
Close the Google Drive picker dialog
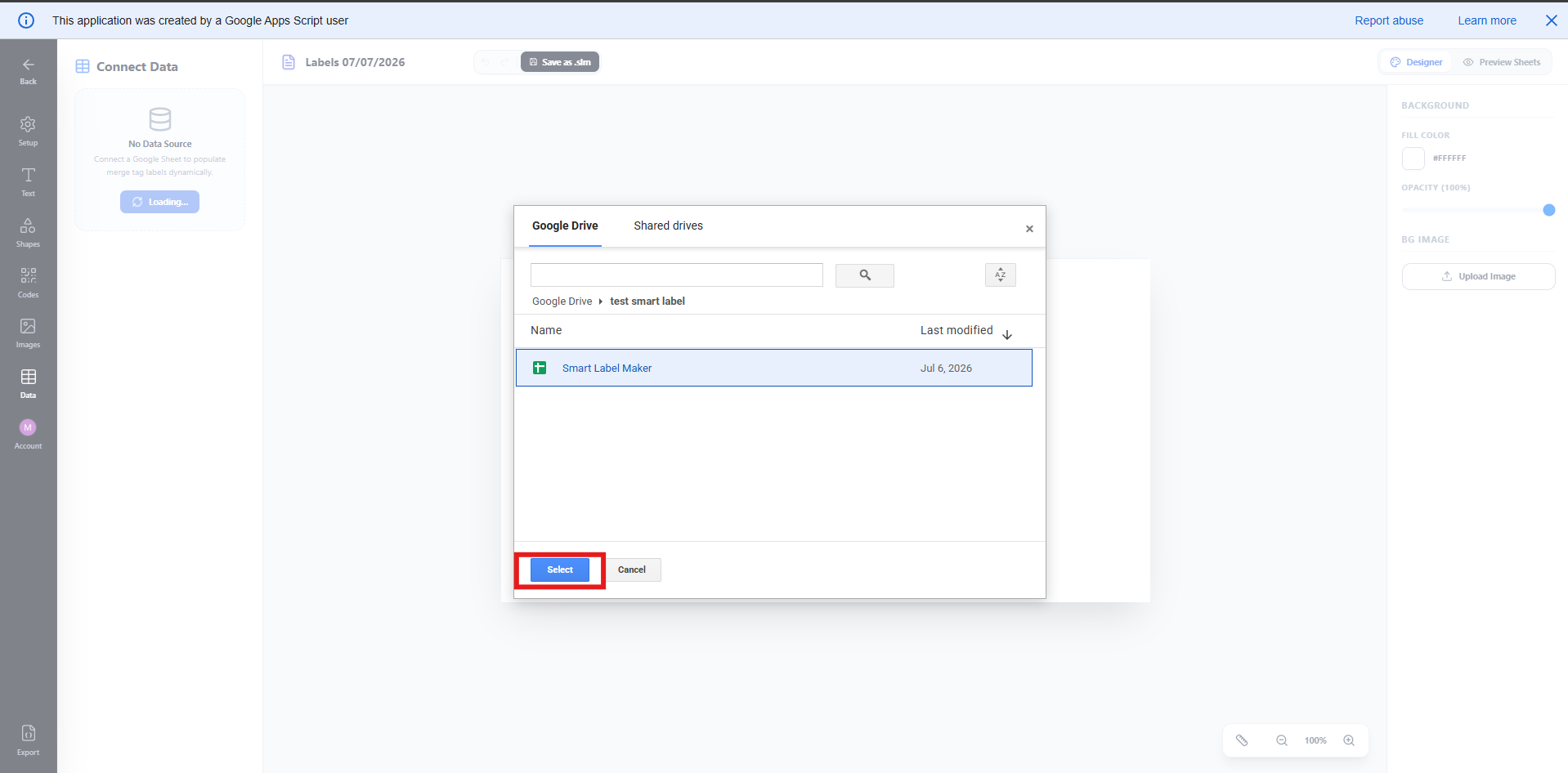coord(1029,229)
